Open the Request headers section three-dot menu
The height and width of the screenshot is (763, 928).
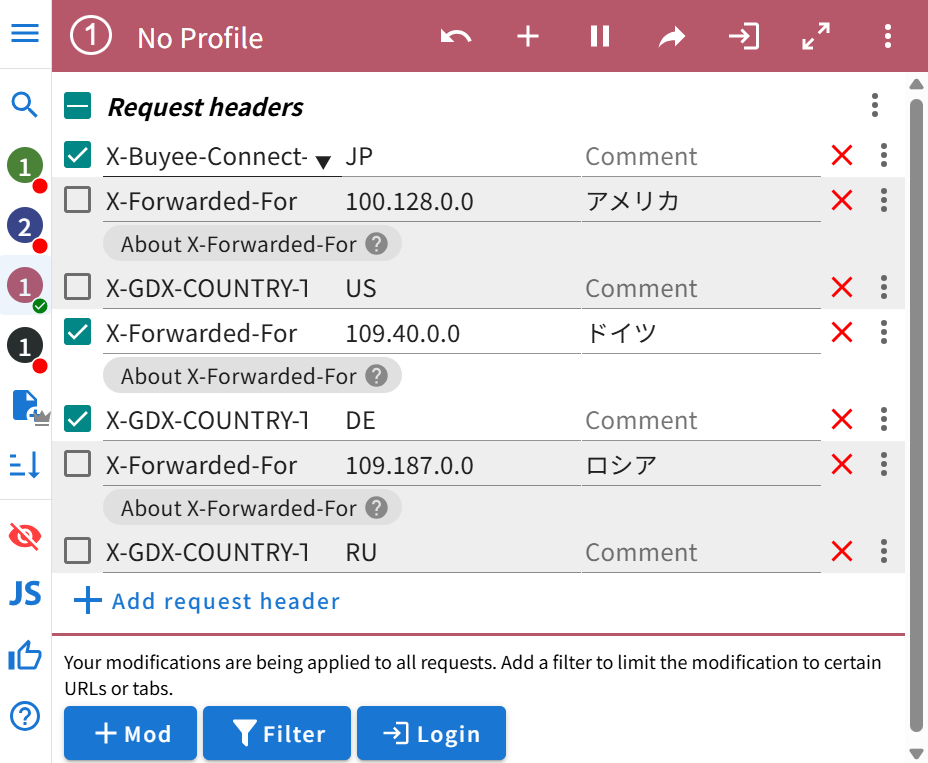coord(875,105)
